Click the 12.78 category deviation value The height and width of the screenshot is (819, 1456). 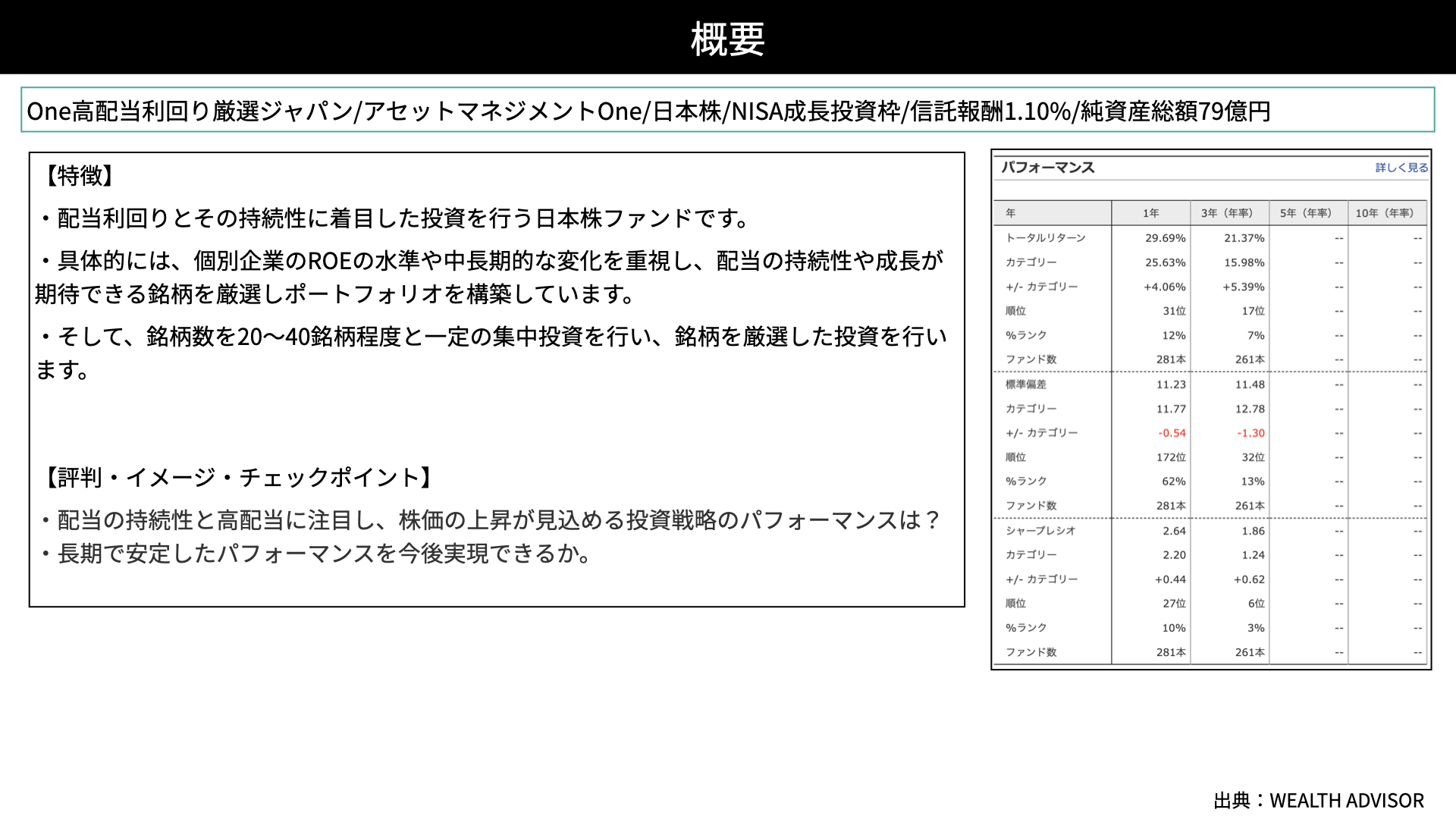point(1250,409)
